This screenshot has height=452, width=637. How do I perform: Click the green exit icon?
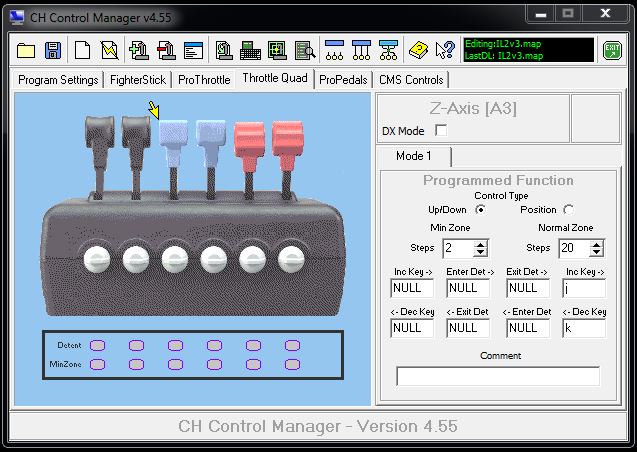coord(612,49)
